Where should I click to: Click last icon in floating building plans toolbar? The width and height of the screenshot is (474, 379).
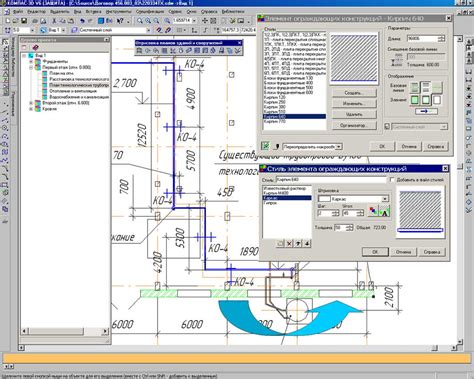(x=238, y=51)
